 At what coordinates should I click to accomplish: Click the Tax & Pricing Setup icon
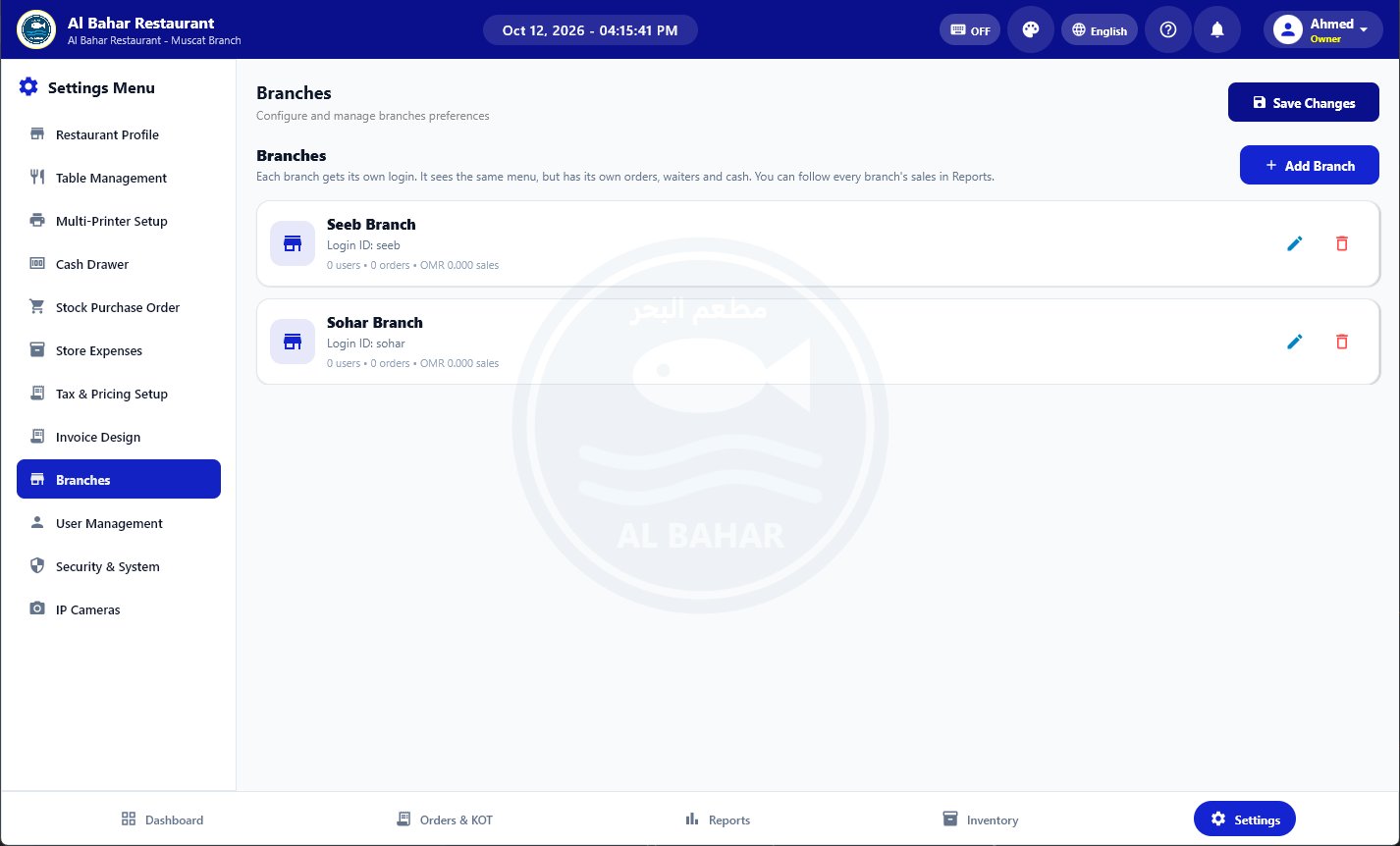(37, 394)
